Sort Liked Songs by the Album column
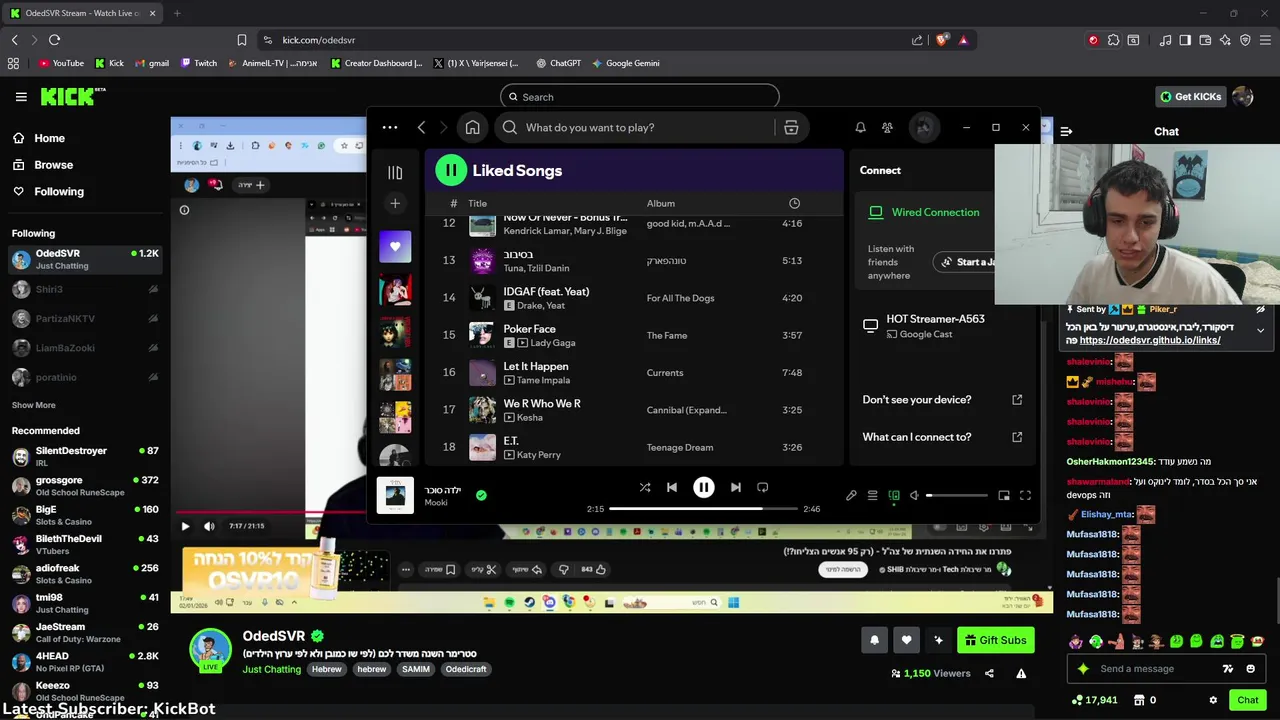 pos(661,203)
